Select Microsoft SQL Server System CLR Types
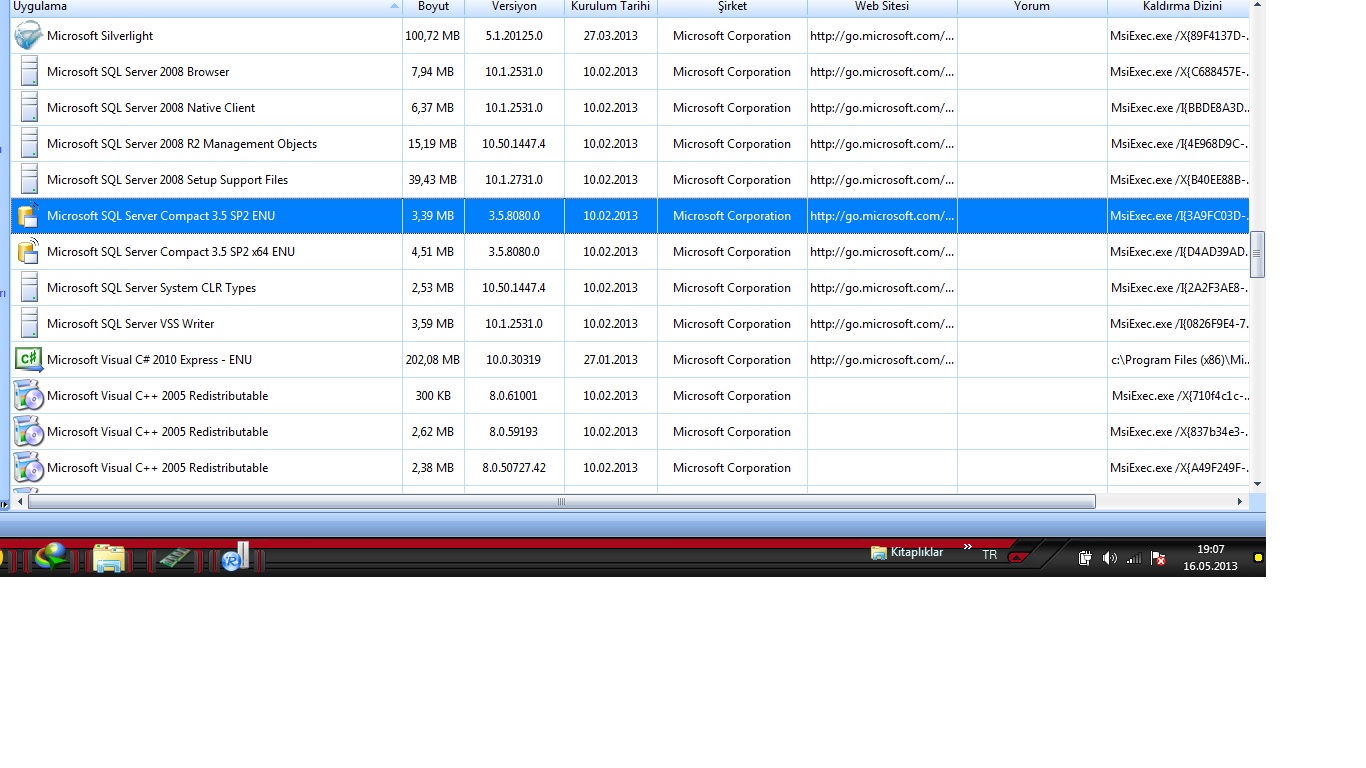The image size is (1366, 768). [x=151, y=288]
